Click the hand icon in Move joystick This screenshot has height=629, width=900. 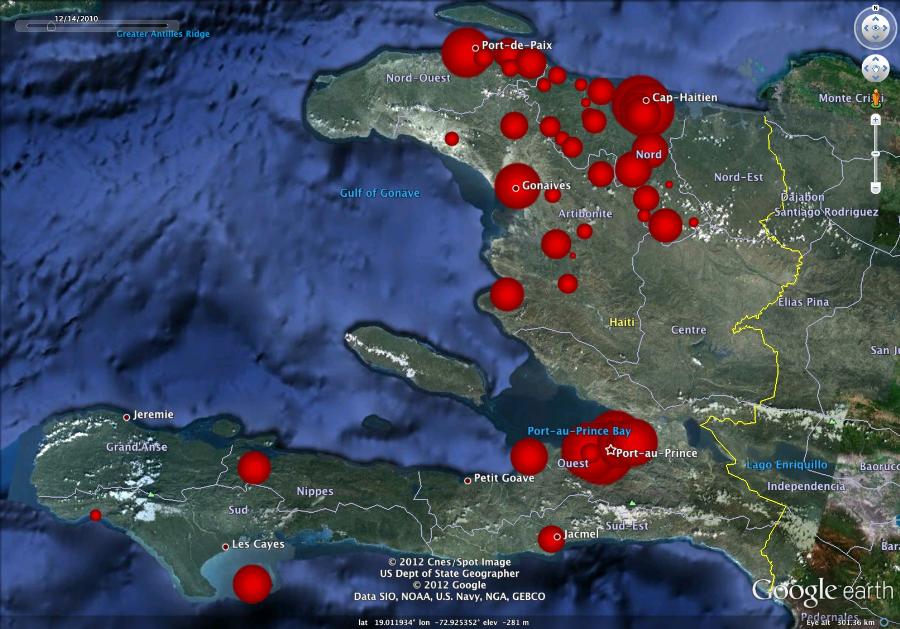tap(875, 69)
